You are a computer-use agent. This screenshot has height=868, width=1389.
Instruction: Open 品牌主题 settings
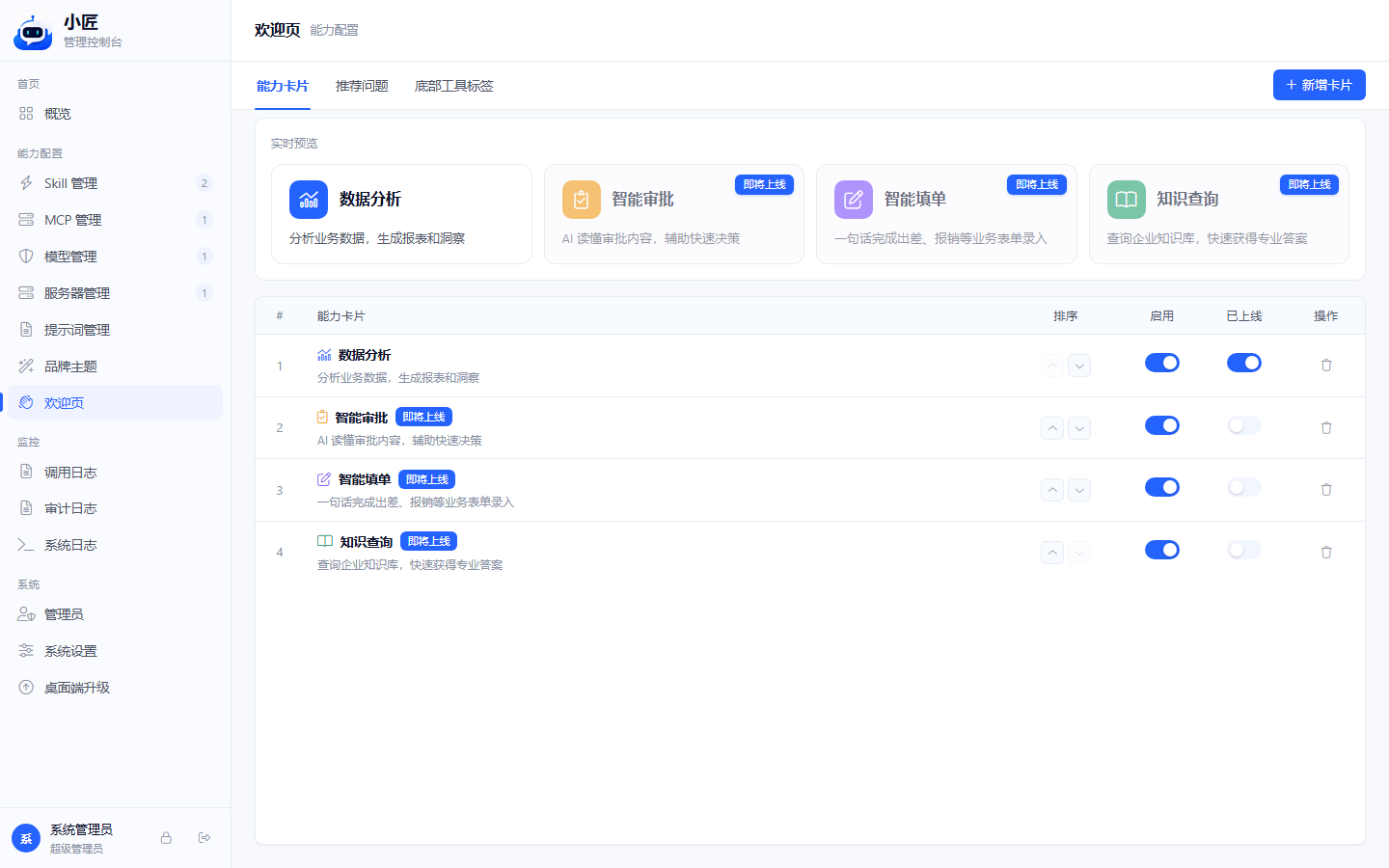(115, 366)
